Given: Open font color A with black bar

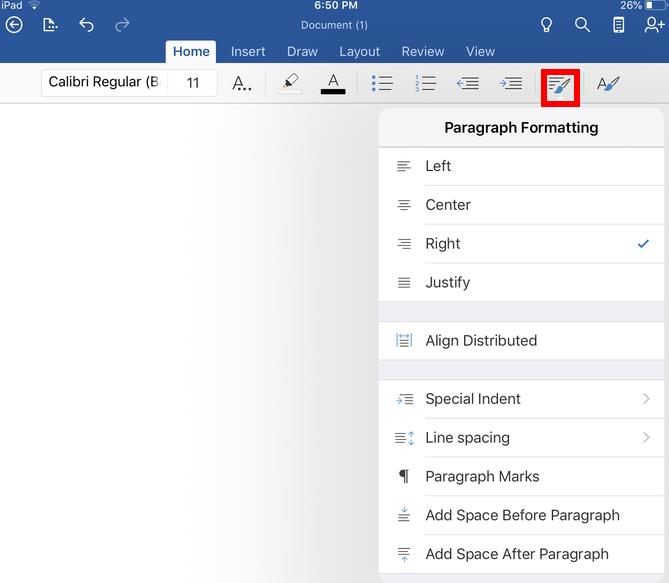Looking at the screenshot, I should coord(333,83).
